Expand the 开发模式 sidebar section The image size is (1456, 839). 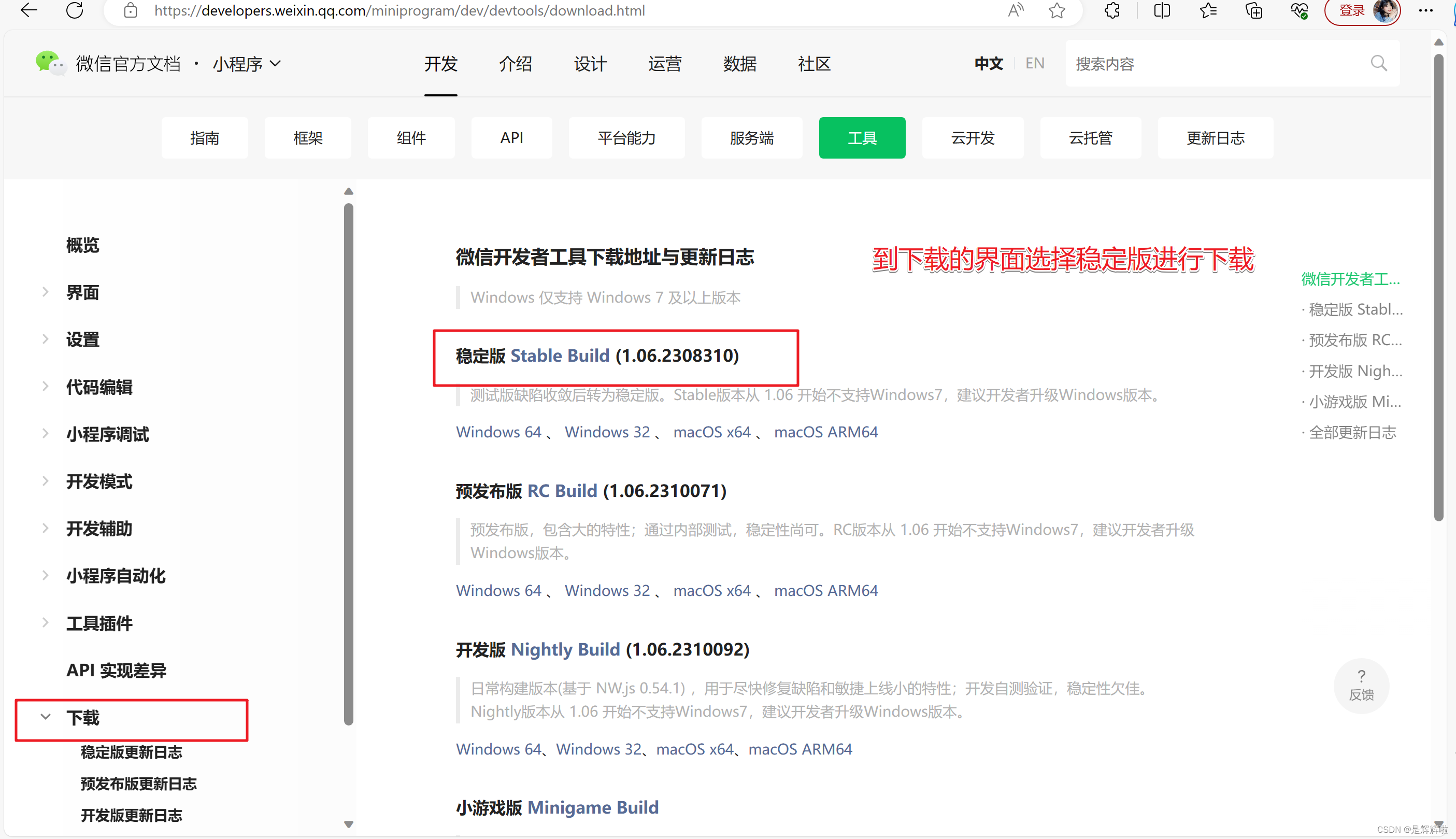coord(46,481)
